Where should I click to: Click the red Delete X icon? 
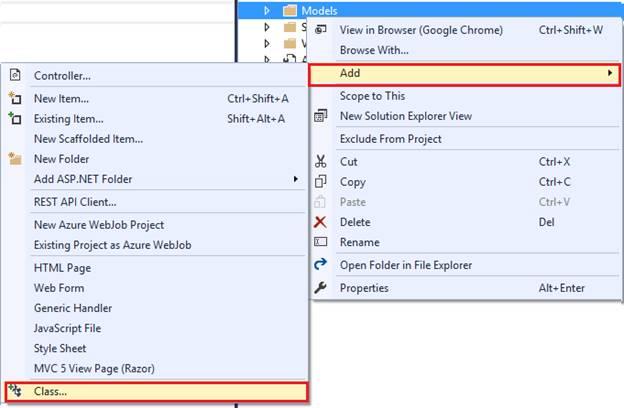coord(321,222)
